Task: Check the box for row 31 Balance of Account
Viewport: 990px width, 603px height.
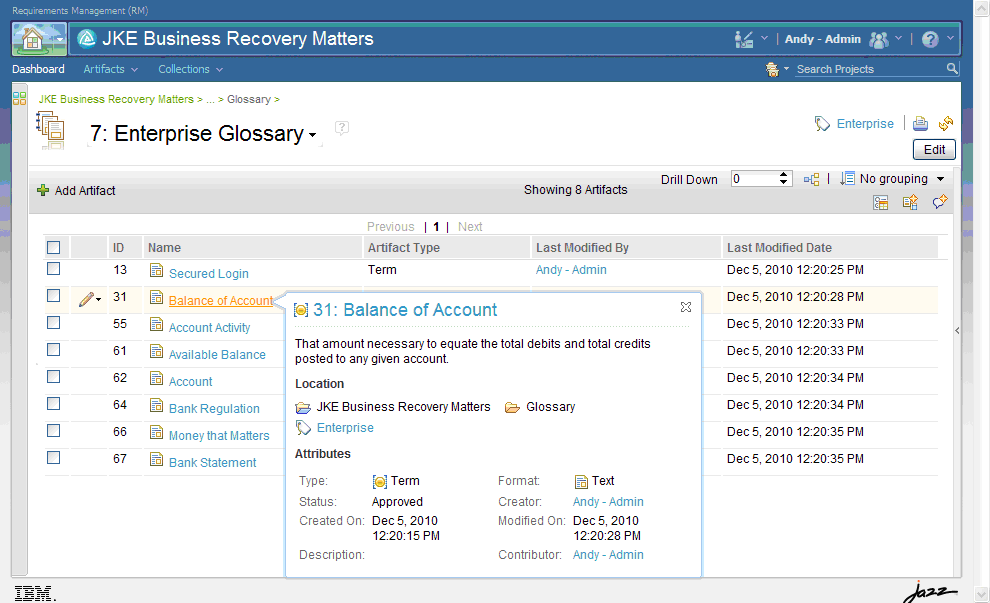Action: [x=54, y=296]
